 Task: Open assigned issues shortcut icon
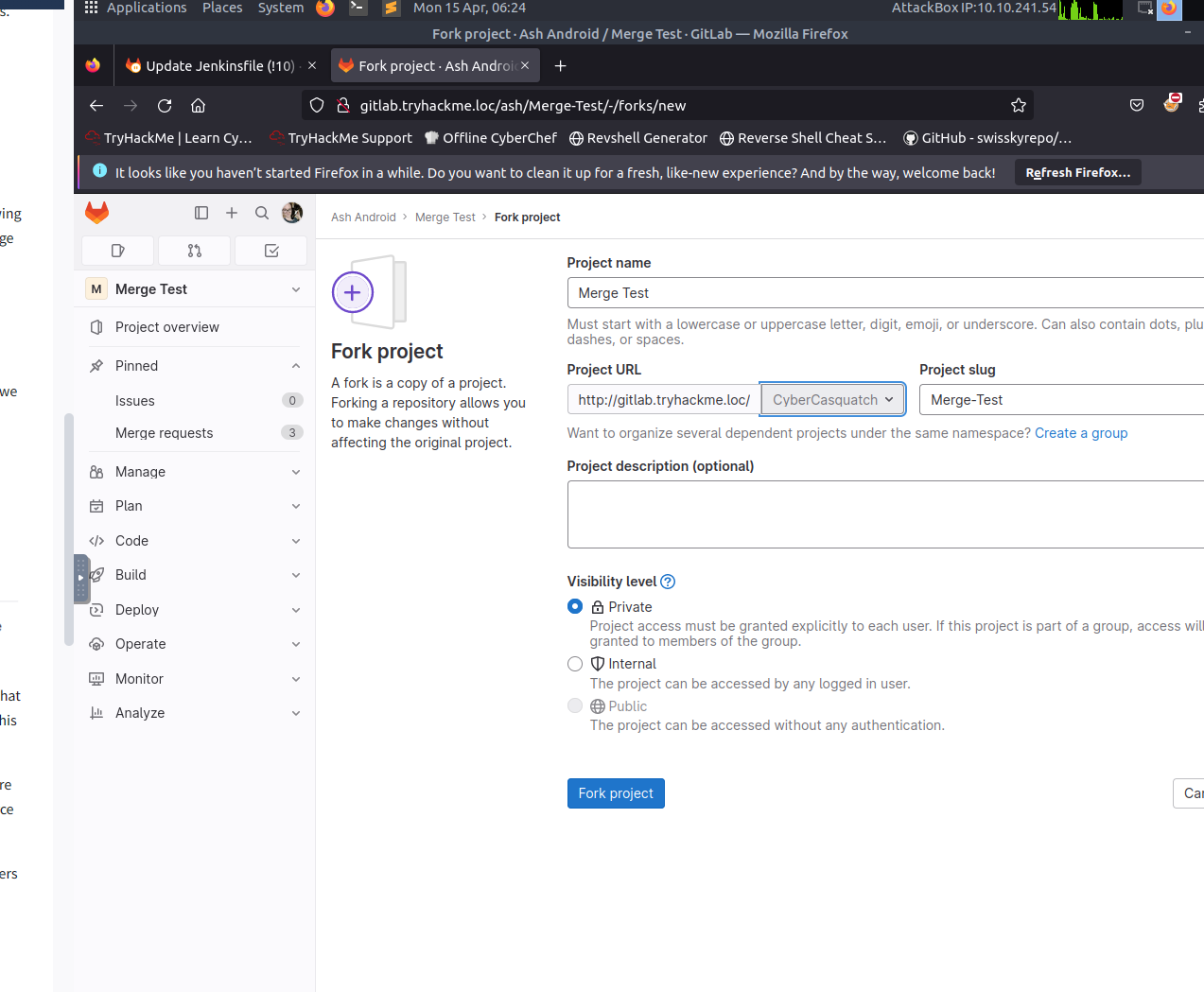118,251
